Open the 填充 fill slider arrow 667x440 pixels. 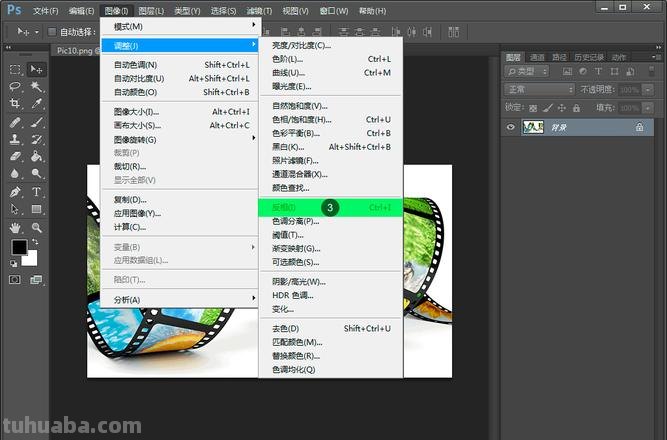pyautogui.click(x=648, y=108)
